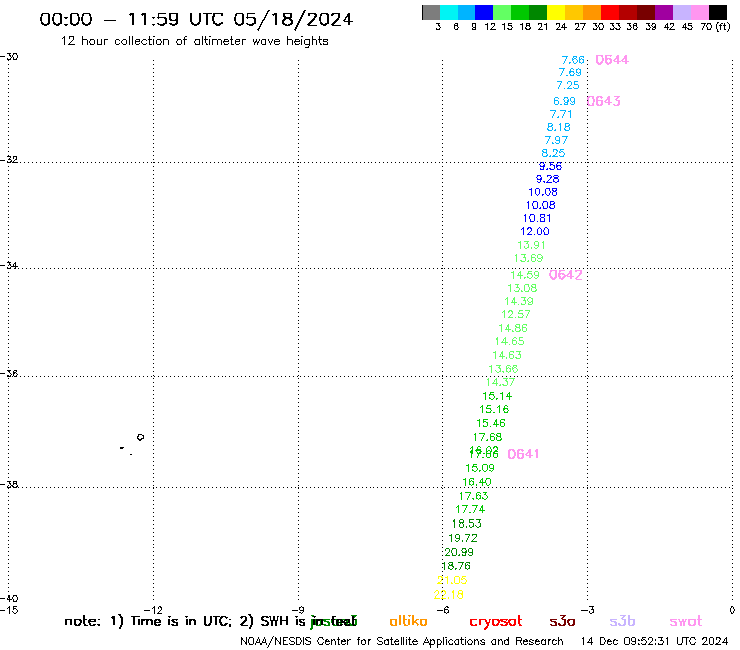Click the green value 16.40
Viewport: 740px width, 650px height.
coord(477,482)
